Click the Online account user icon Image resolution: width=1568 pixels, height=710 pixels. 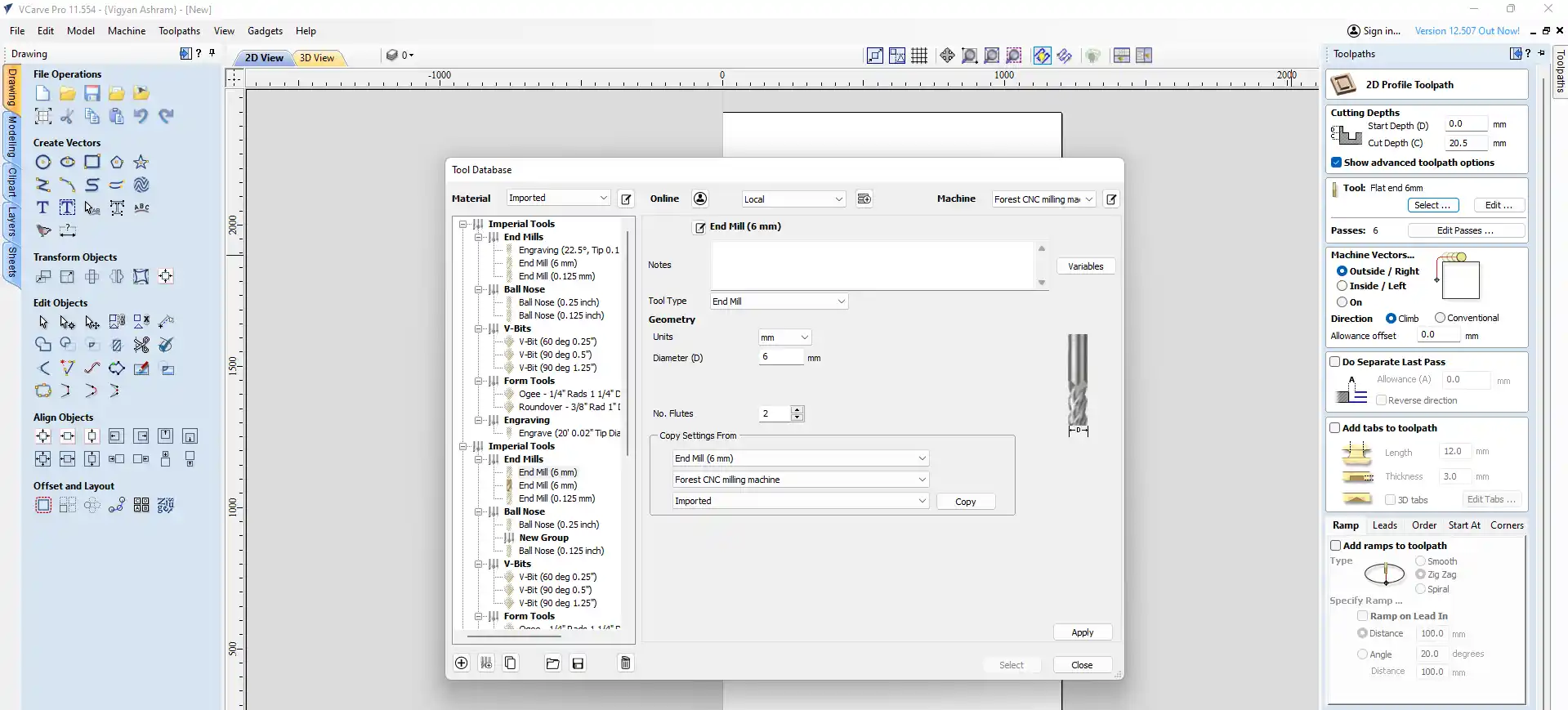(x=700, y=199)
